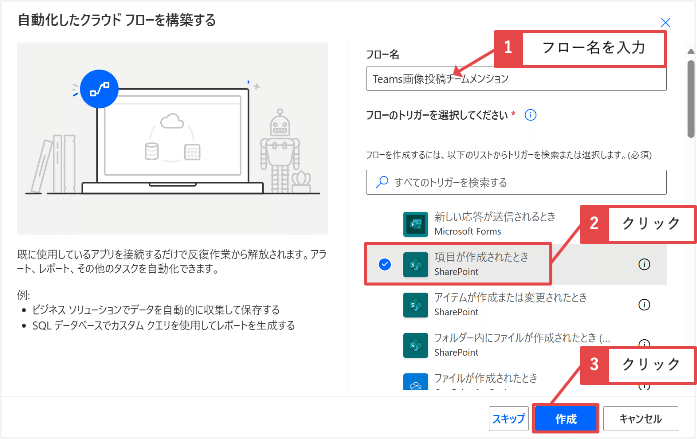Select the フォルダー内にファイルが作成されたとき trigger text
This screenshot has width=697, height=439.
click(x=522, y=338)
